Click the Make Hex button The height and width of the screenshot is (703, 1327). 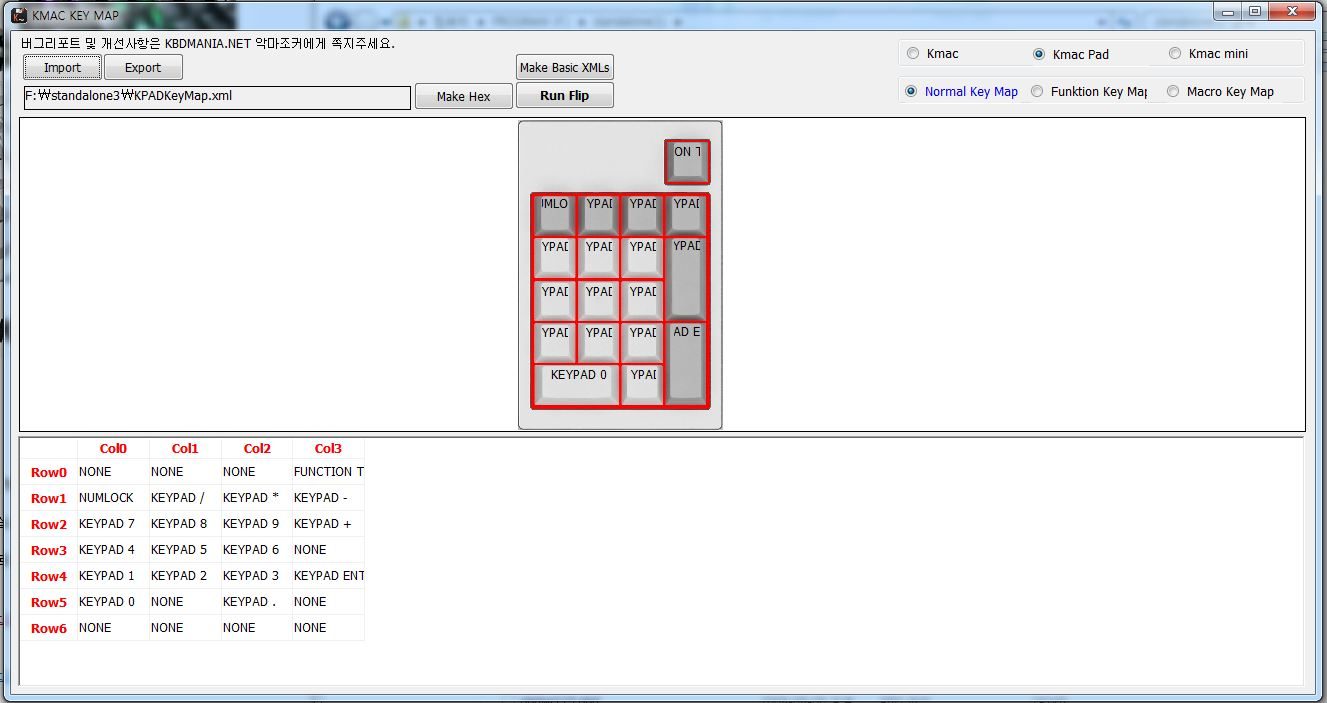[464, 96]
